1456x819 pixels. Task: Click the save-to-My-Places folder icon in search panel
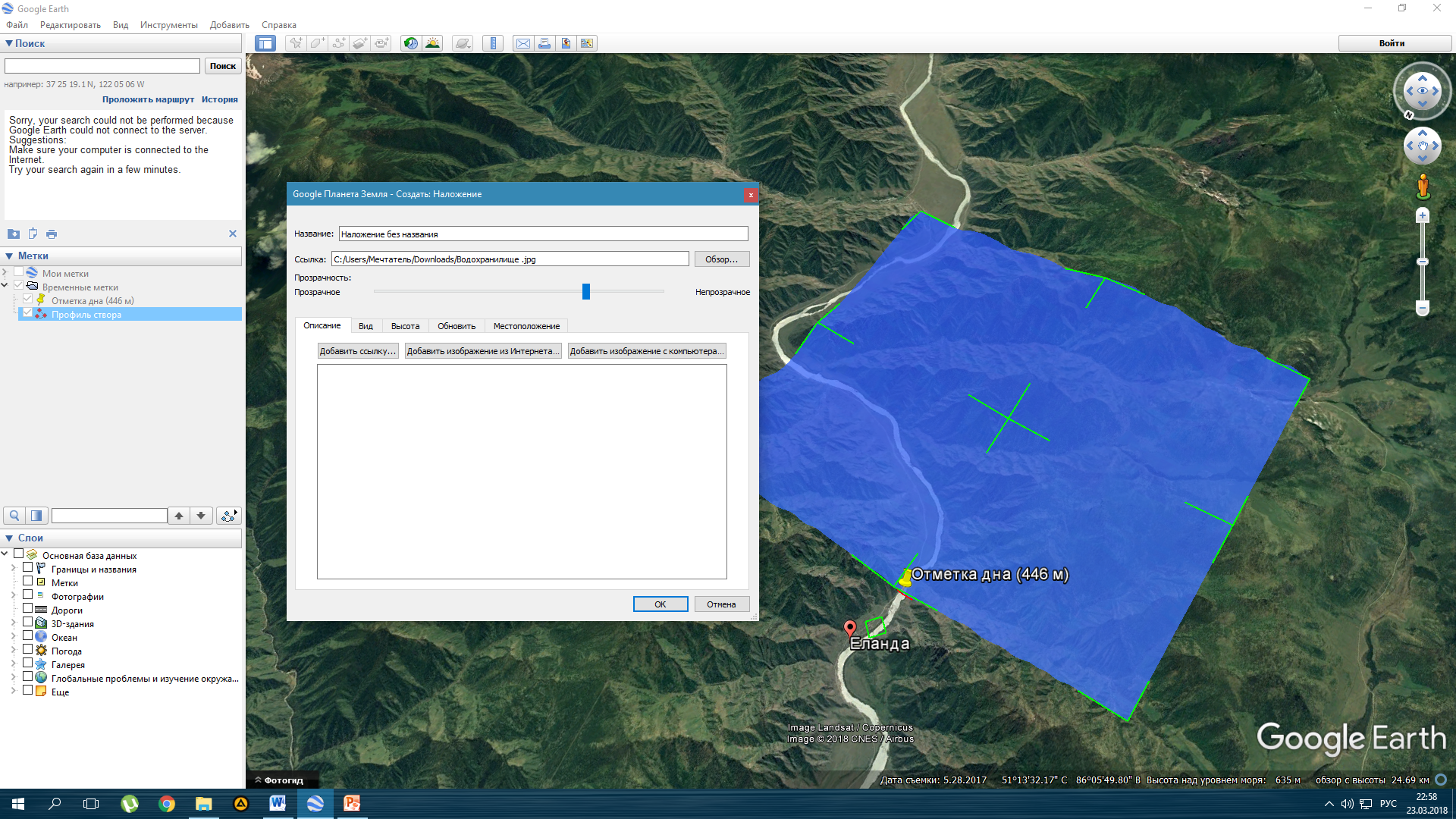(x=14, y=234)
